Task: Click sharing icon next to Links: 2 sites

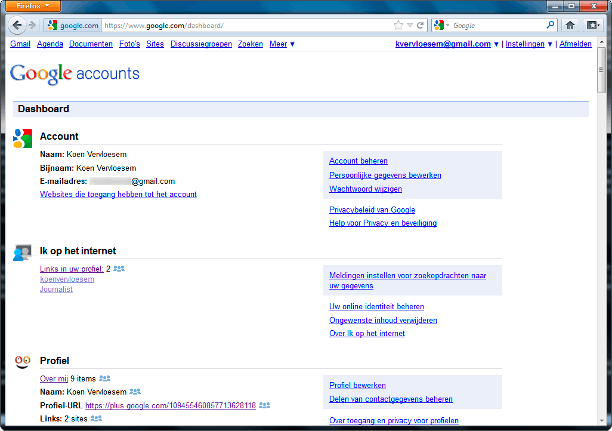Action: click(x=96, y=419)
